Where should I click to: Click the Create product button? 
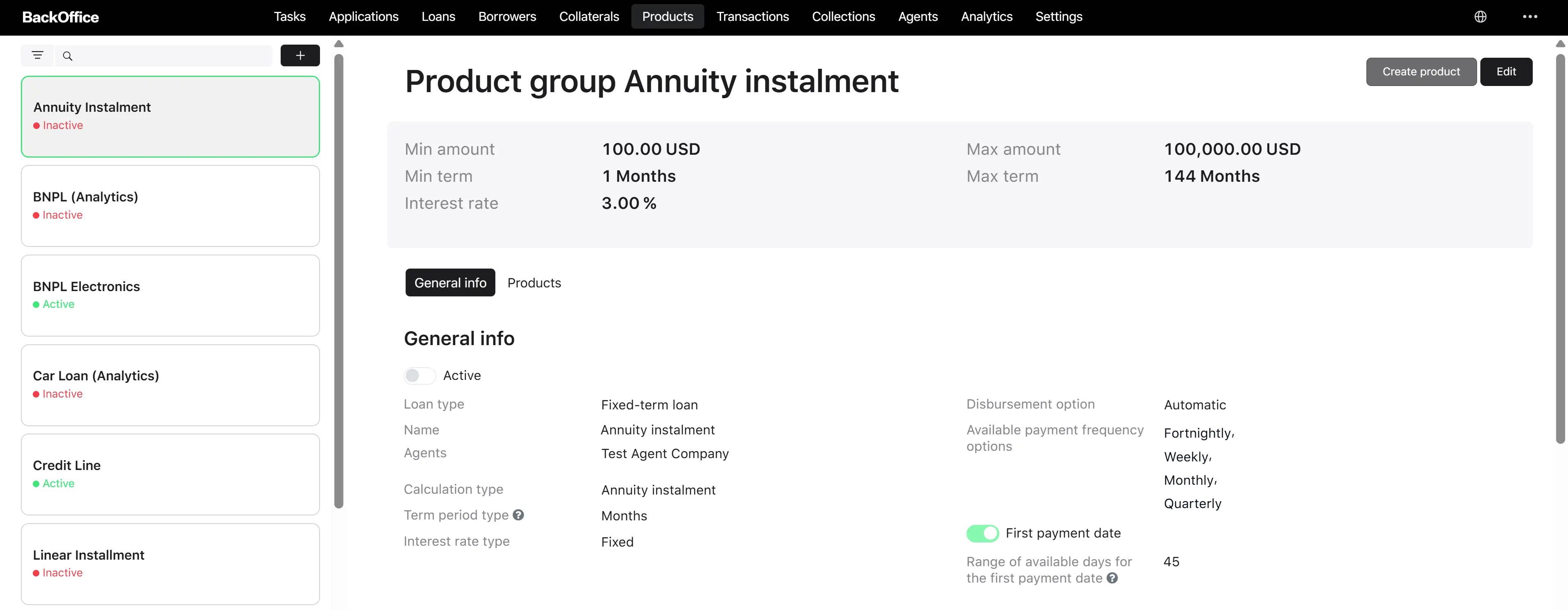pyautogui.click(x=1421, y=72)
